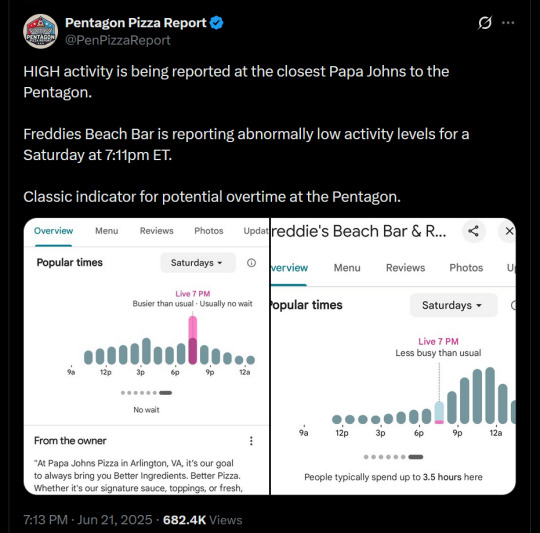540x533 pixels.
Task: Expand the Saturdays dropdown in Papa Johns panel
Action: pyautogui.click(x=198, y=263)
